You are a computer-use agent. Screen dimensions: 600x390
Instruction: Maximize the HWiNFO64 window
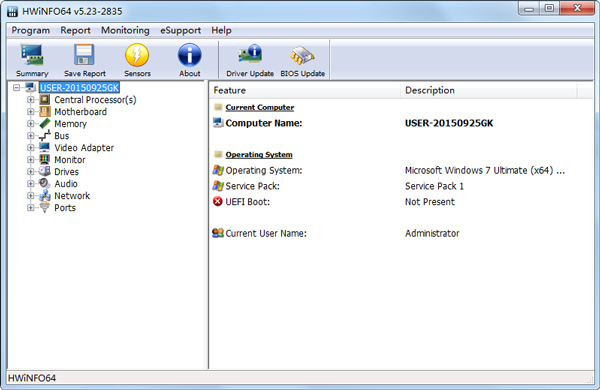[x=549, y=8]
